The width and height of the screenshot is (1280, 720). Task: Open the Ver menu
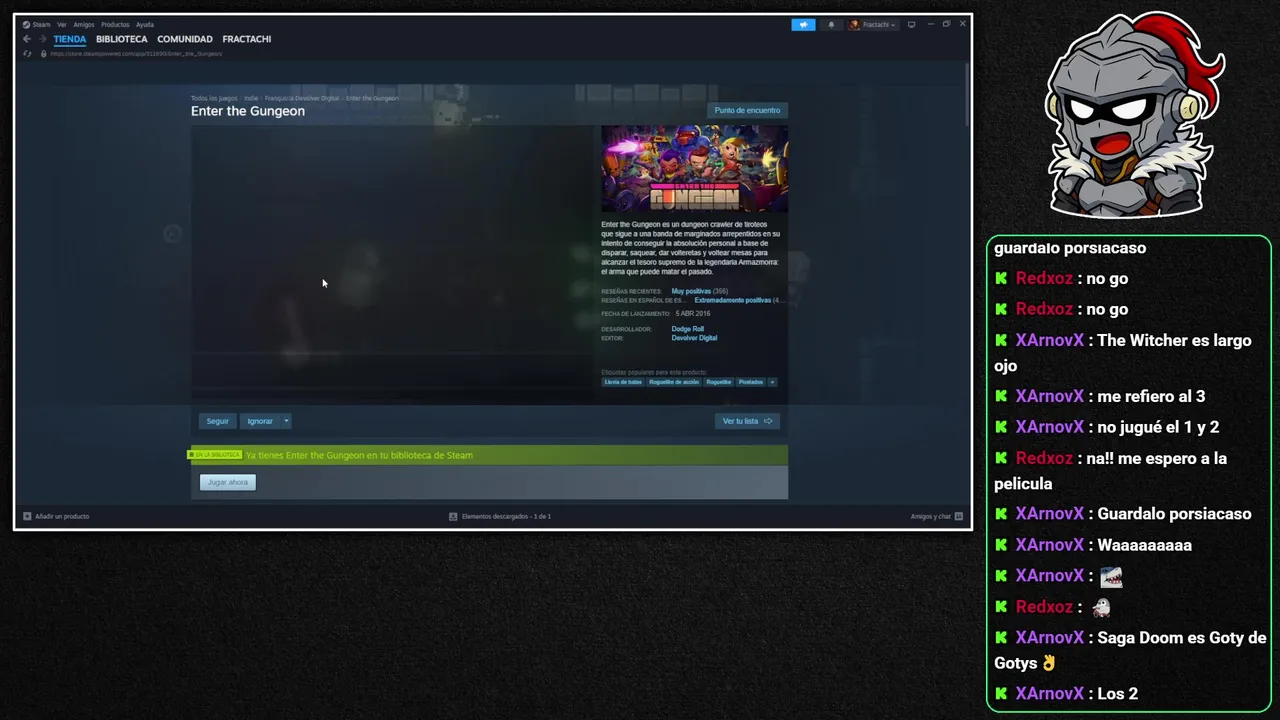pos(62,24)
